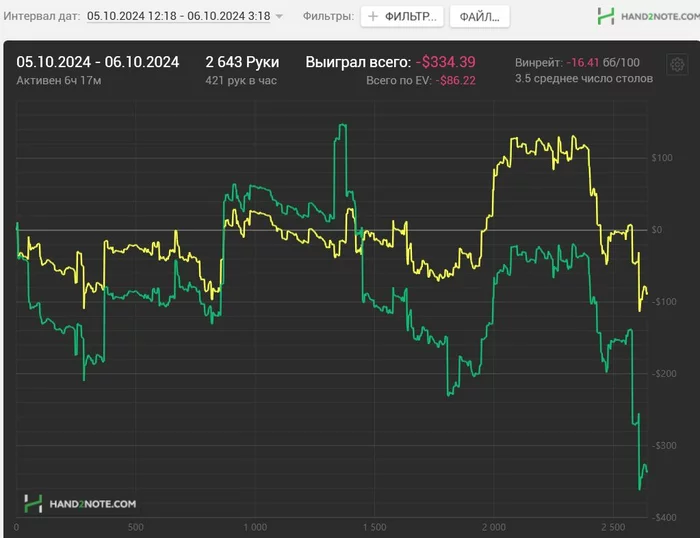700x538 pixels.
Task: Expand the date interval dropdown arrow
Action: click(279, 17)
